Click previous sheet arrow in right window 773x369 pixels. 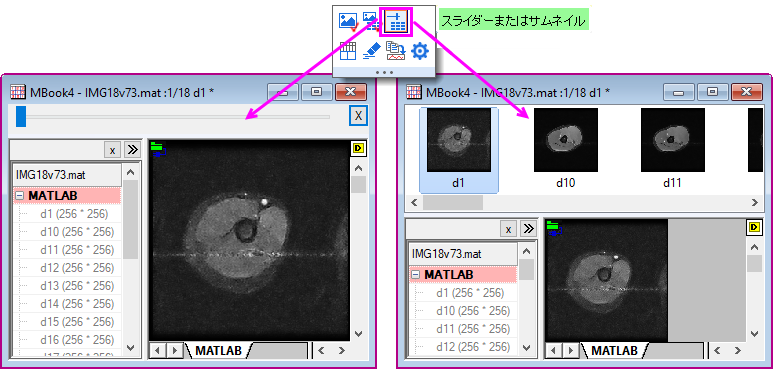coord(553,351)
